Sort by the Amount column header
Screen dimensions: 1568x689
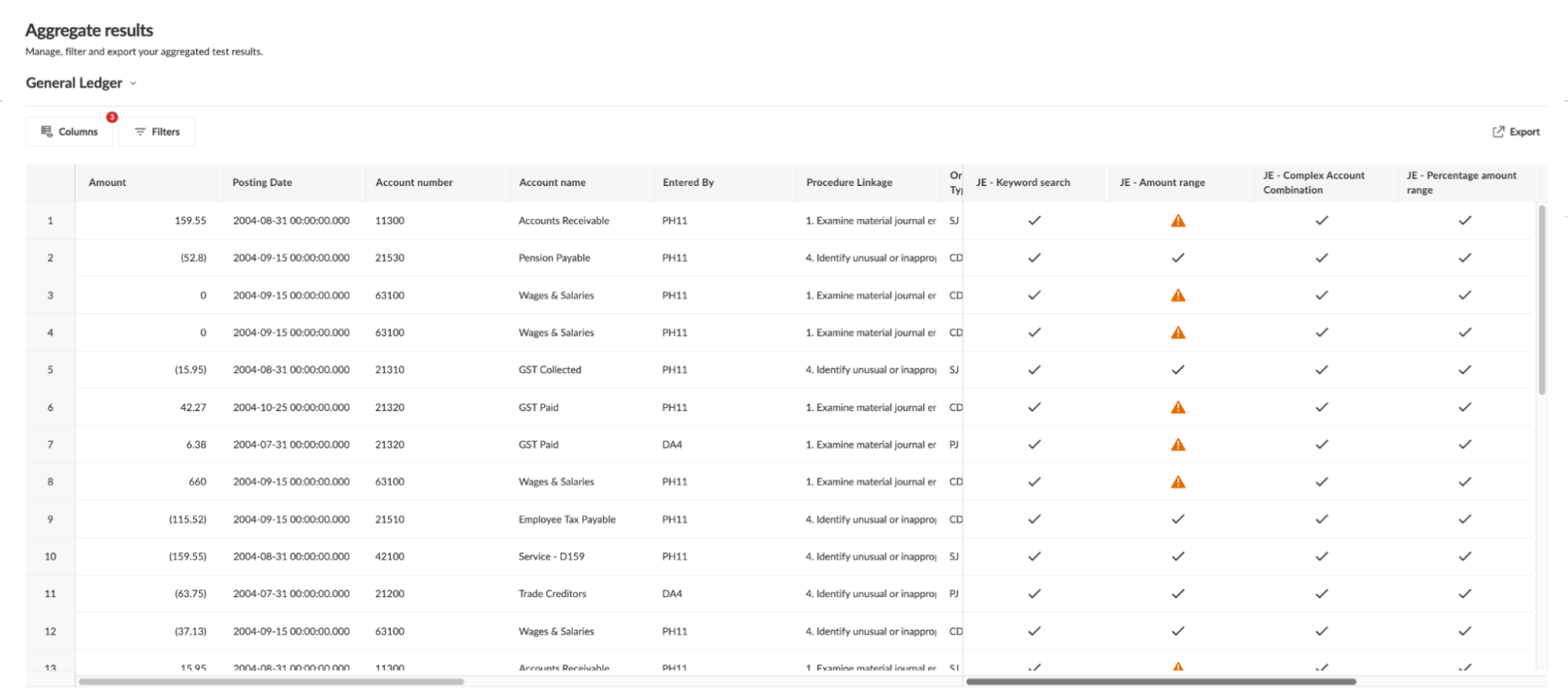(x=107, y=183)
